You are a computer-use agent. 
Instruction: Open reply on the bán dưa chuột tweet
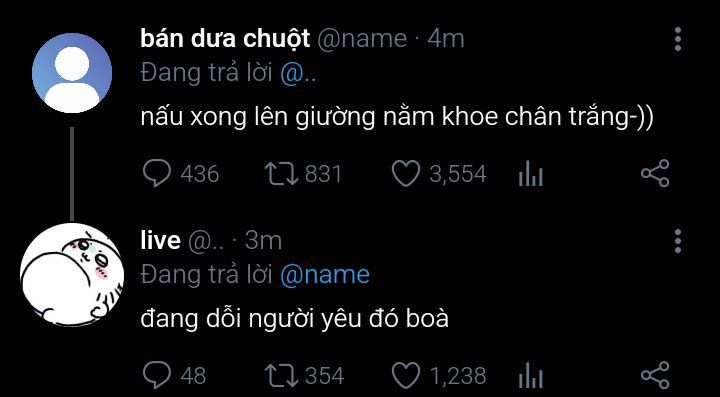pyautogui.click(x=157, y=173)
